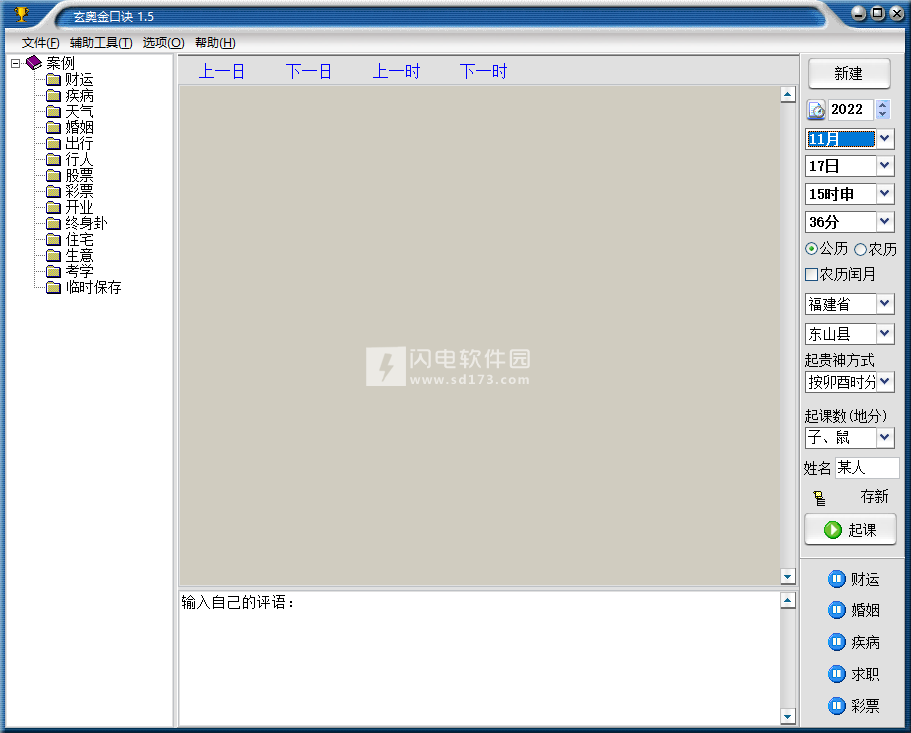This screenshot has width=911, height=733.
Task: Open the 终身卦 folder icon
Action: 53,223
